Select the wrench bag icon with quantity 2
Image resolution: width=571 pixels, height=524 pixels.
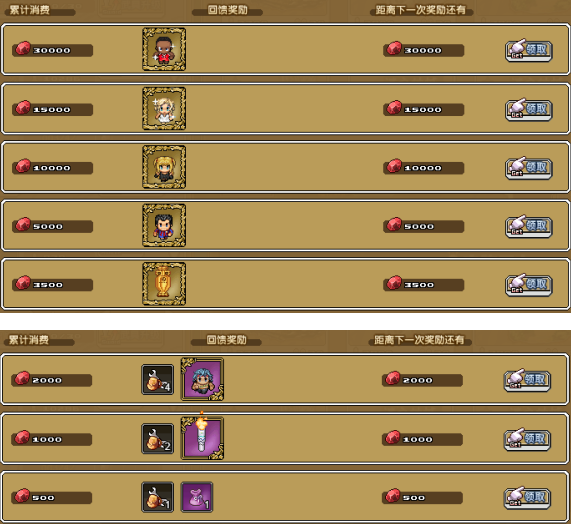coord(158,438)
